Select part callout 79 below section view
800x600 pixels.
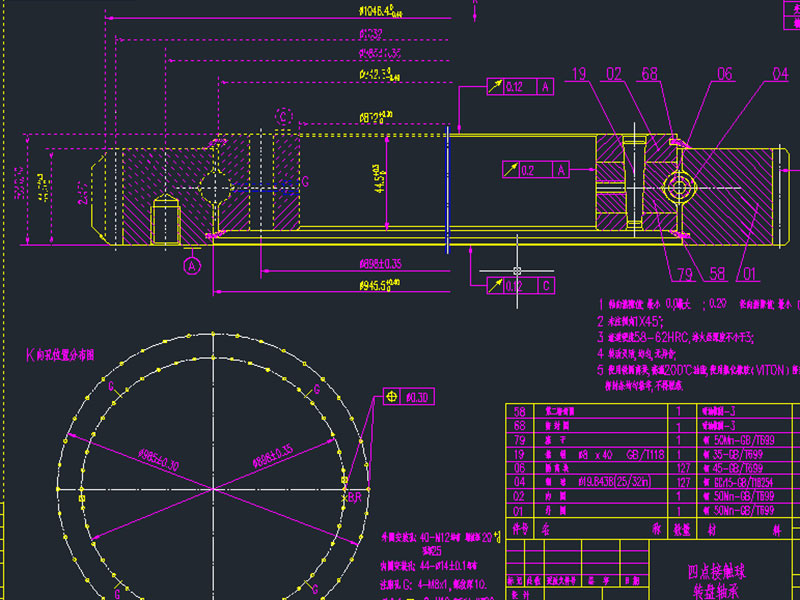coord(685,274)
